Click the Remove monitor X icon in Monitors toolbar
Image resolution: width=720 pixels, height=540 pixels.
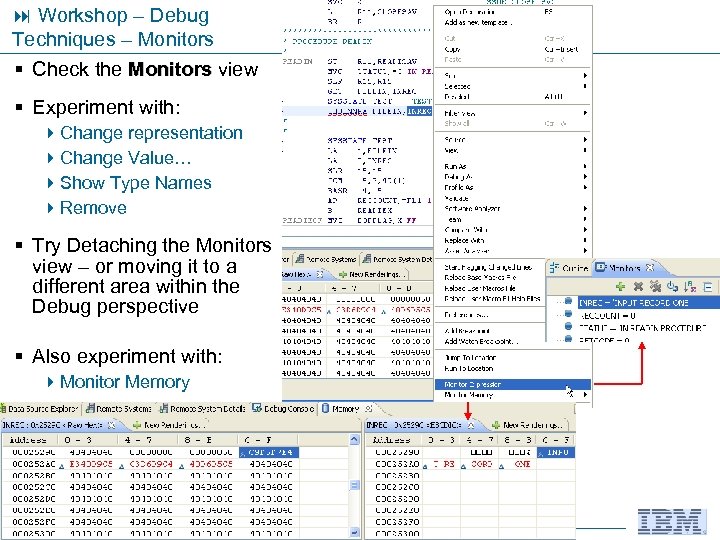(x=638, y=287)
